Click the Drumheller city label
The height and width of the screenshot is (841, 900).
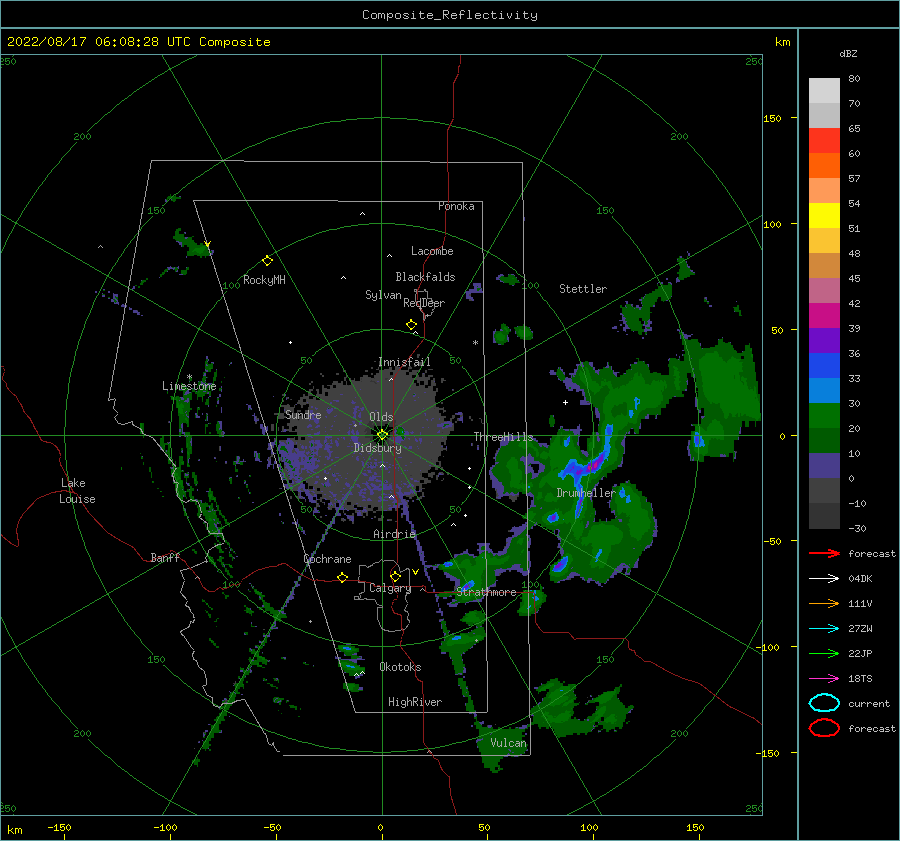586,493
